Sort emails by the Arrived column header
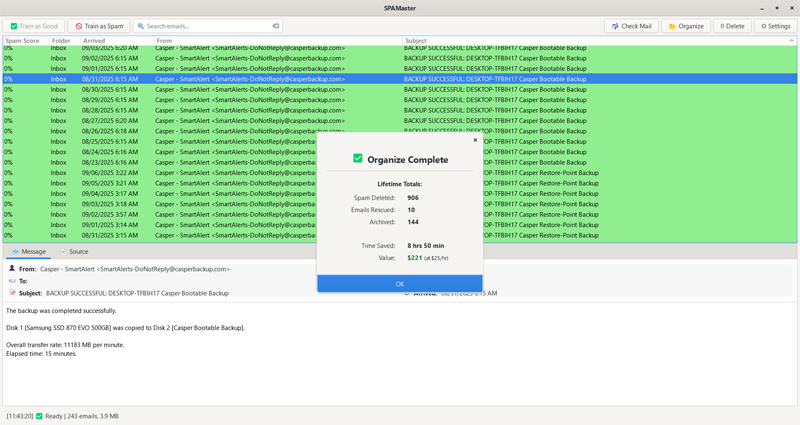800x425 pixels. pos(94,41)
